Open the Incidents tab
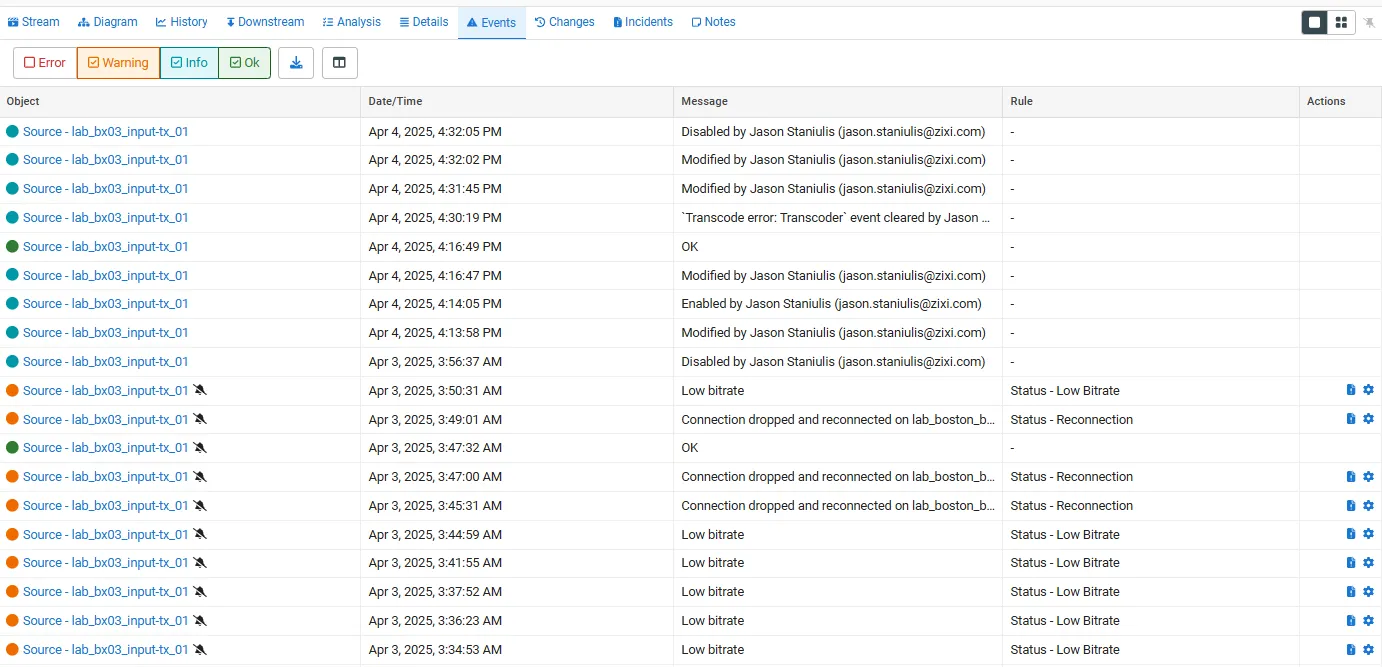Image resolution: width=1382 pixels, height=667 pixels. click(643, 22)
